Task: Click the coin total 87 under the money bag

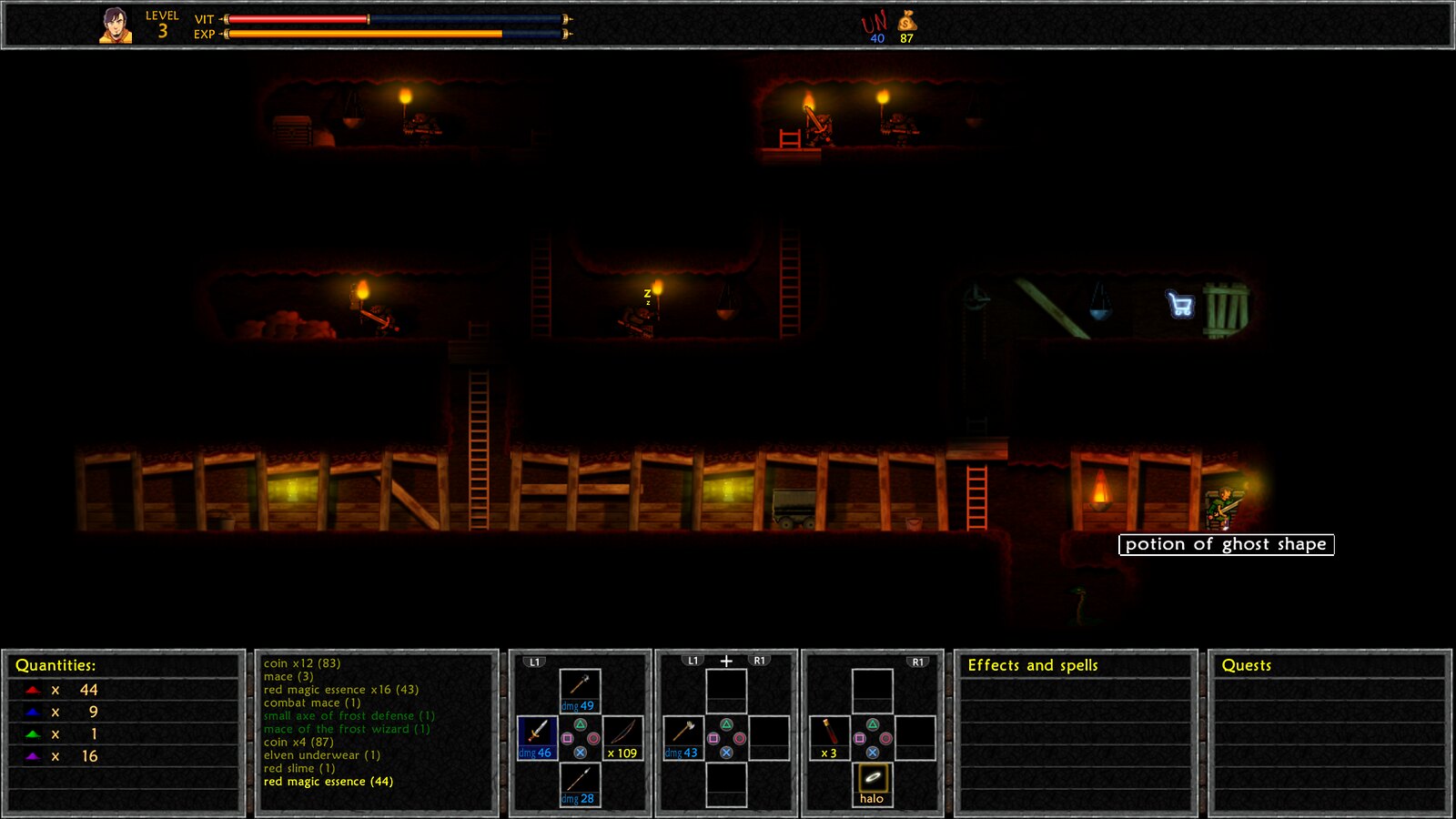Action: coord(906,38)
